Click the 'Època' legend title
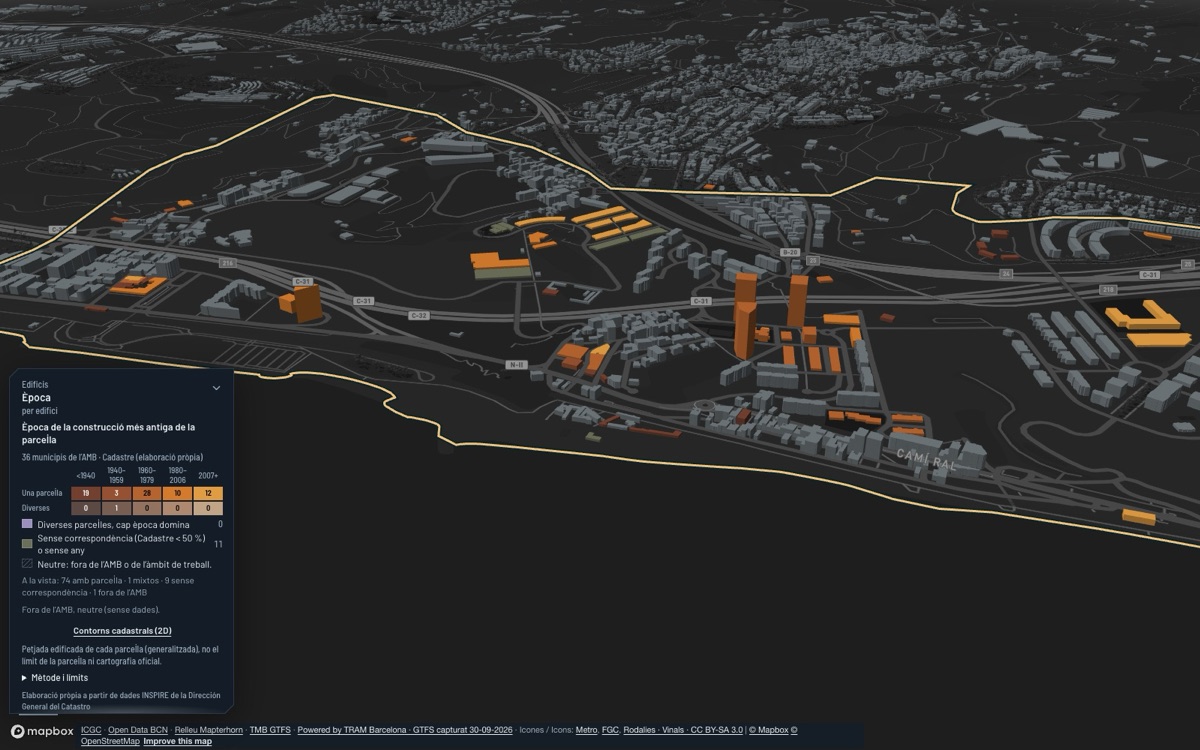This screenshot has height=750, width=1200. 36,397
